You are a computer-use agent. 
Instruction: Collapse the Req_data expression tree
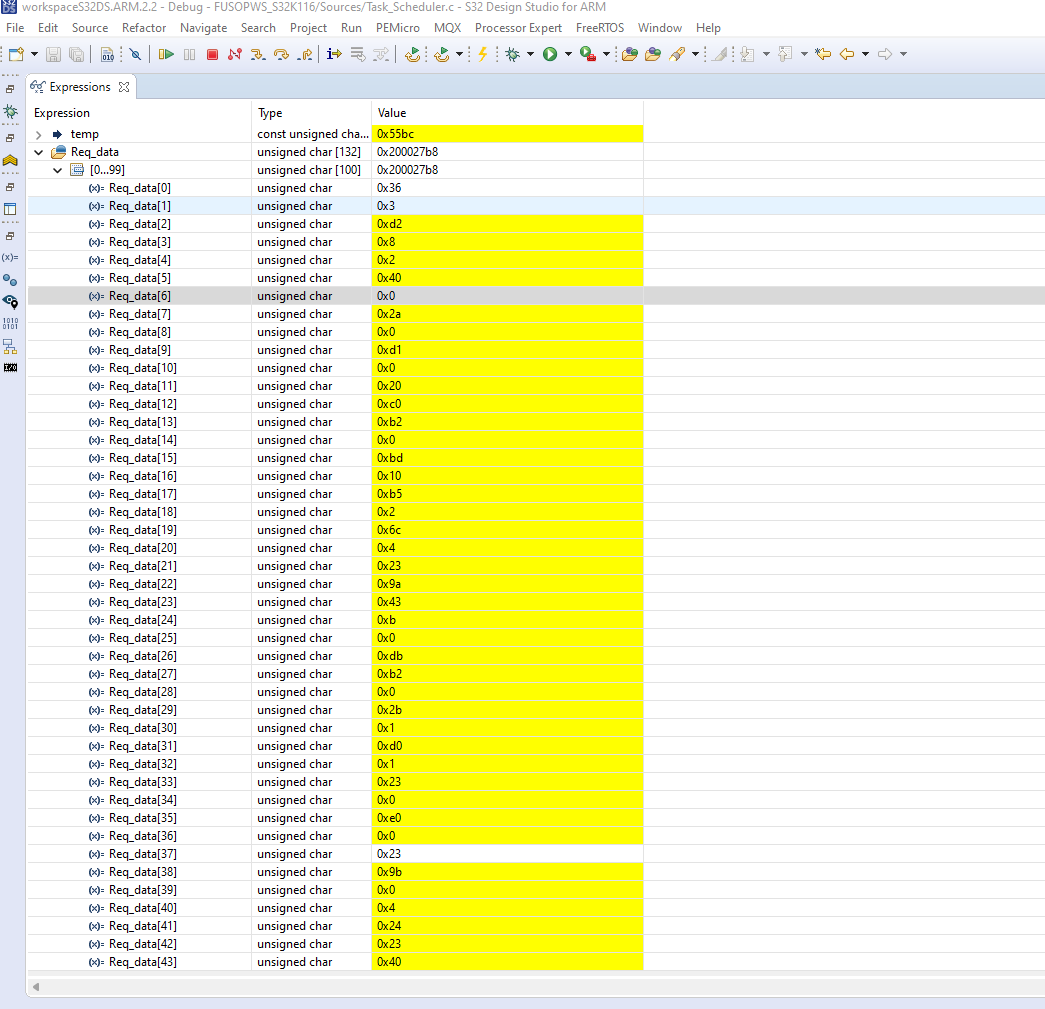coord(38,152)
